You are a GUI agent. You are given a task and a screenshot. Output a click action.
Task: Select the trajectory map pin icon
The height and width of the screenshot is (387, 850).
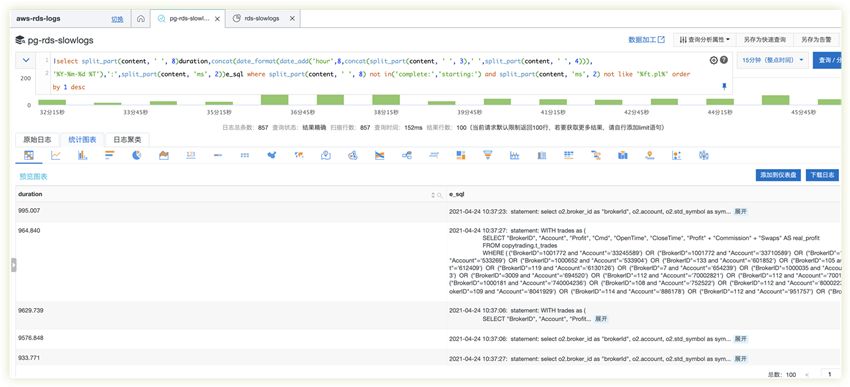[x=649, y=156]
